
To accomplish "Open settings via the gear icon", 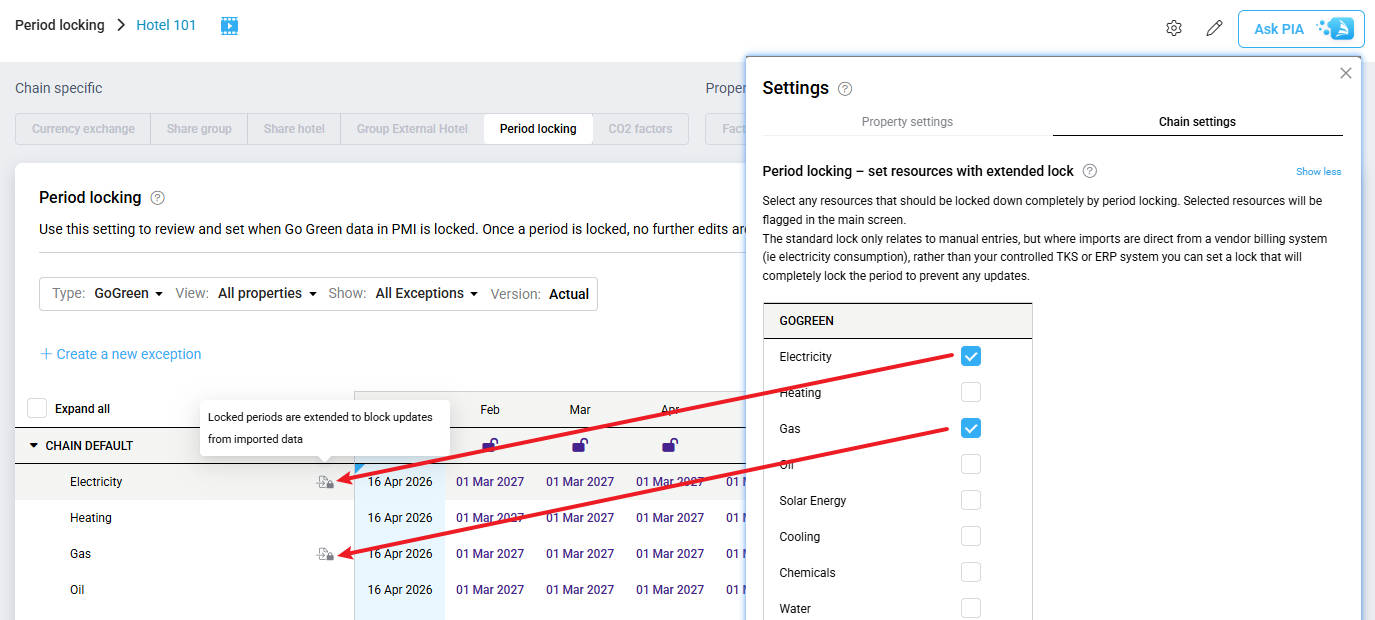I will (x=1174, y=28).
